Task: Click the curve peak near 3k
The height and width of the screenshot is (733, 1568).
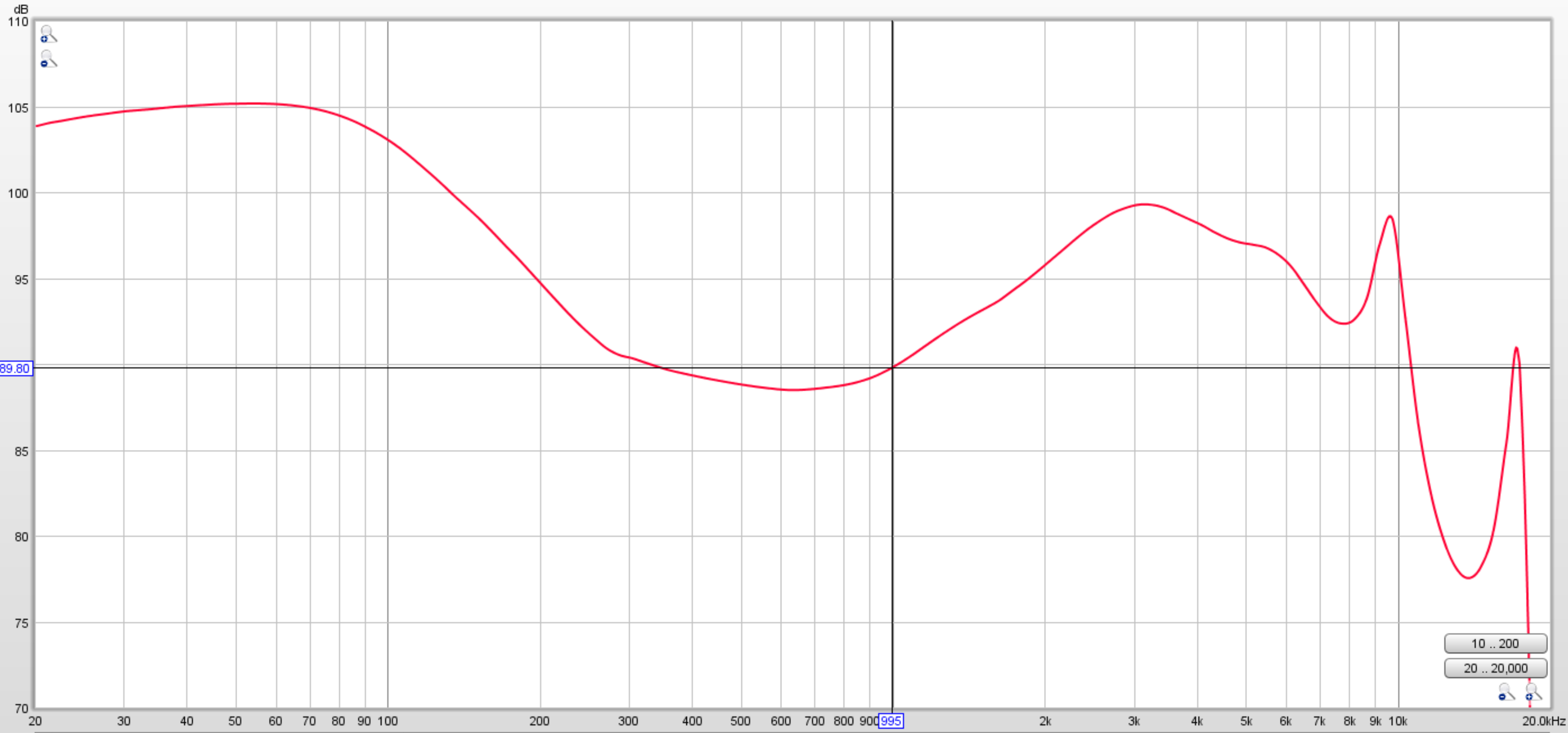Action: tap(1144, 205)
